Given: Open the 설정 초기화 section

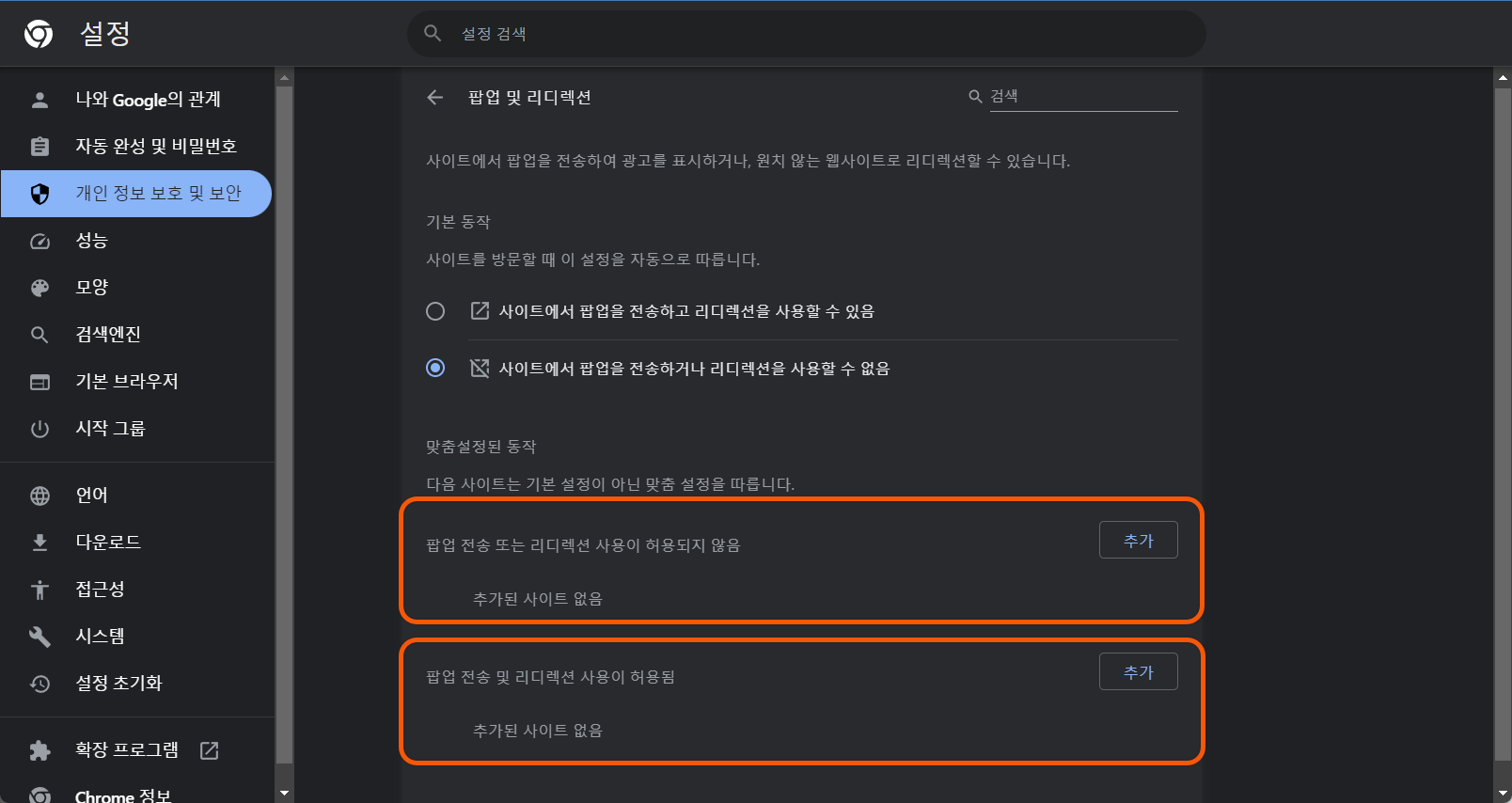Looking at the screenshot, I should coord(137,684).
